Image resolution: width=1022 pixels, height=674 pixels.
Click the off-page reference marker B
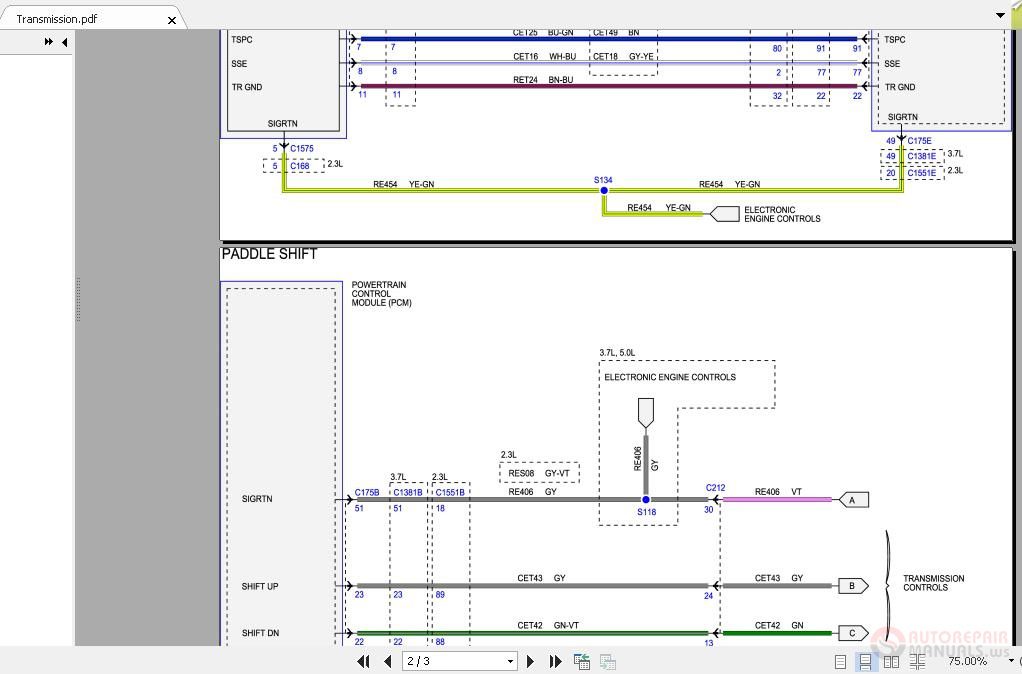852,586
